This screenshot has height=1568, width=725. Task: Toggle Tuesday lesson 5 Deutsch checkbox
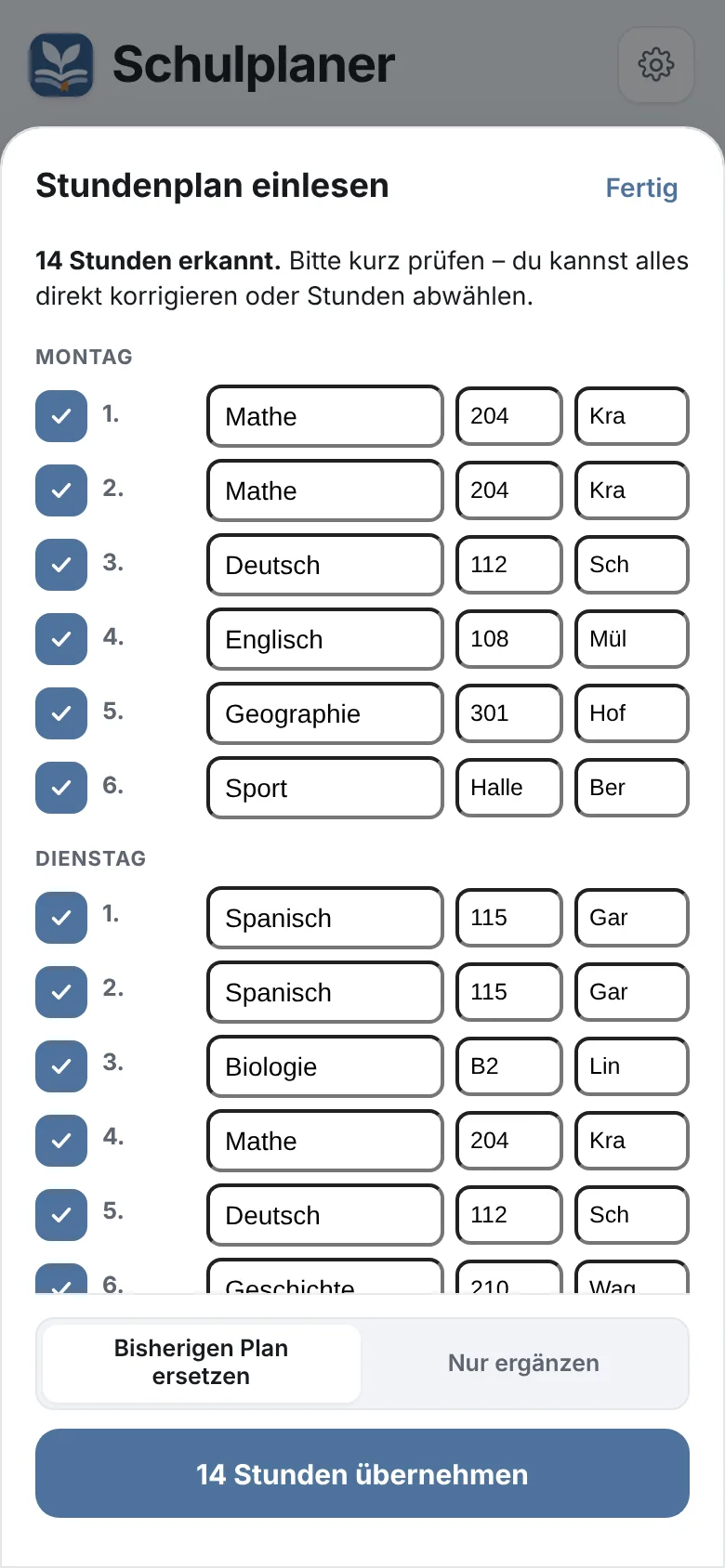point(61,1215)
